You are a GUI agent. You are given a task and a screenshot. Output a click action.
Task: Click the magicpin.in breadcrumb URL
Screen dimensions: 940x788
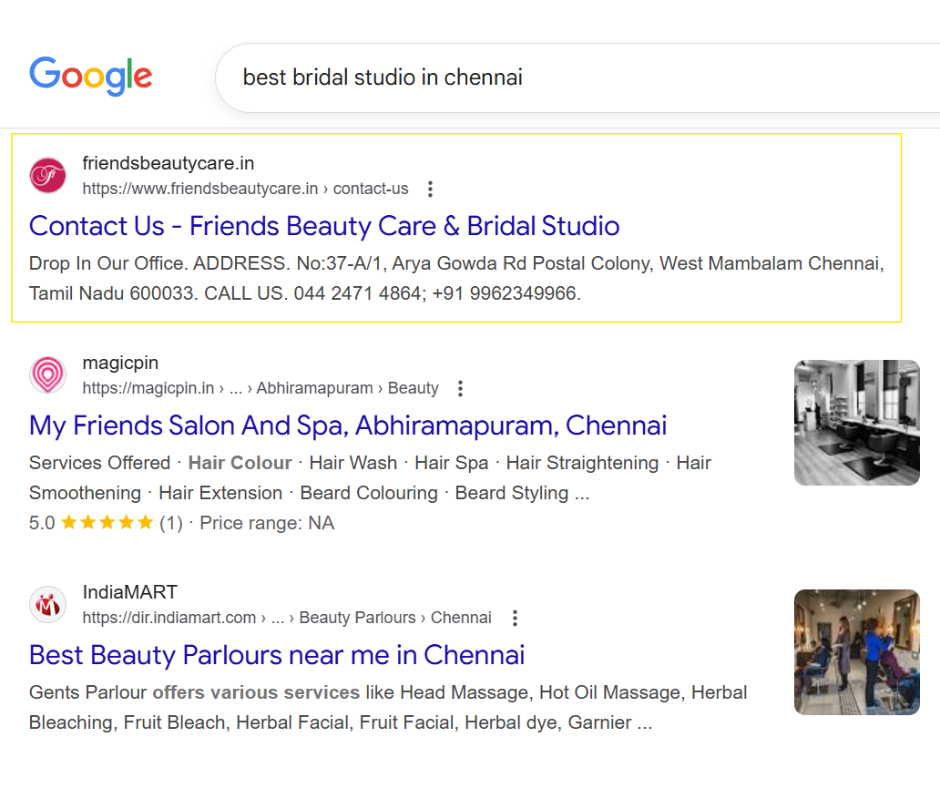tap(260, 388)
